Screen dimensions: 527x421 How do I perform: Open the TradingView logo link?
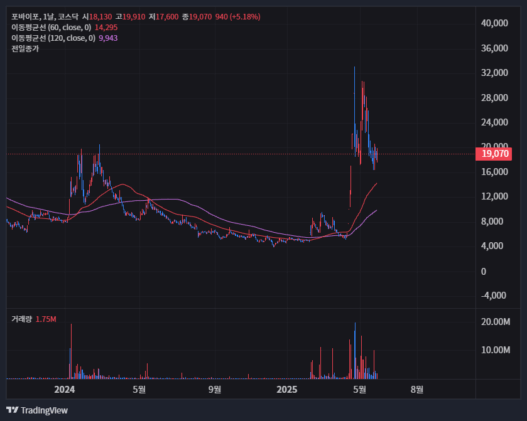click(x=37, y=410)
